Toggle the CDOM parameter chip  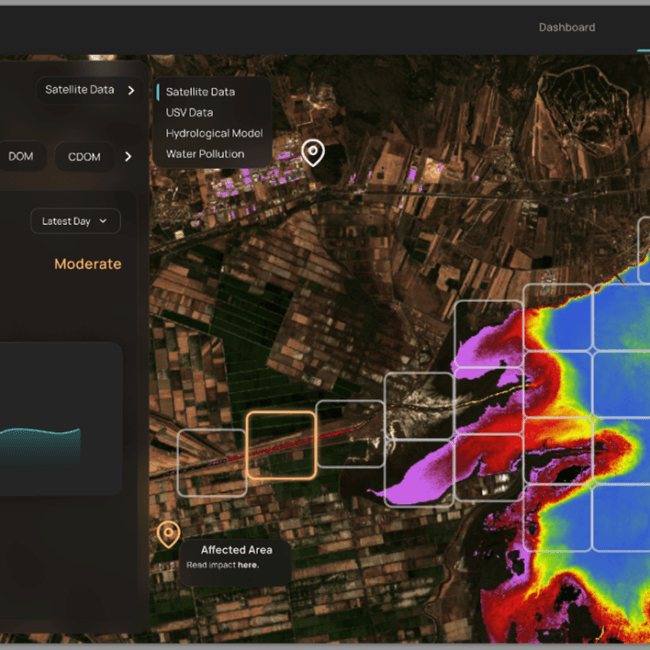[x=84, y=157]
